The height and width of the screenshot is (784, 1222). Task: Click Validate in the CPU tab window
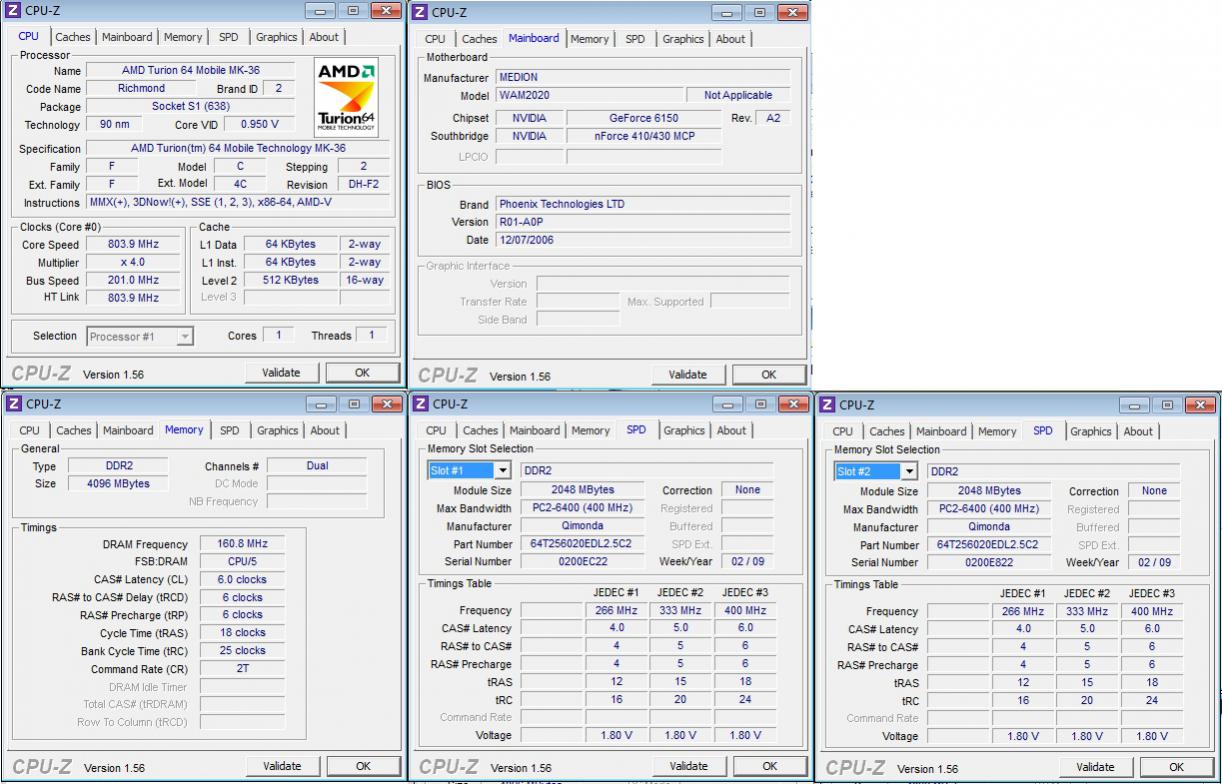tap(281, 373)
